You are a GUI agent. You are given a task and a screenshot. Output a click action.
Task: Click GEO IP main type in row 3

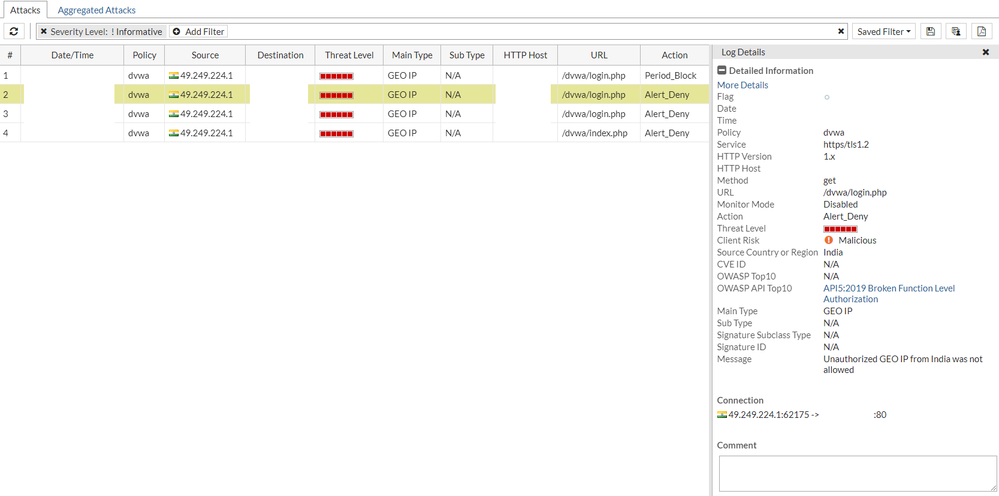(x=402, y=114)
